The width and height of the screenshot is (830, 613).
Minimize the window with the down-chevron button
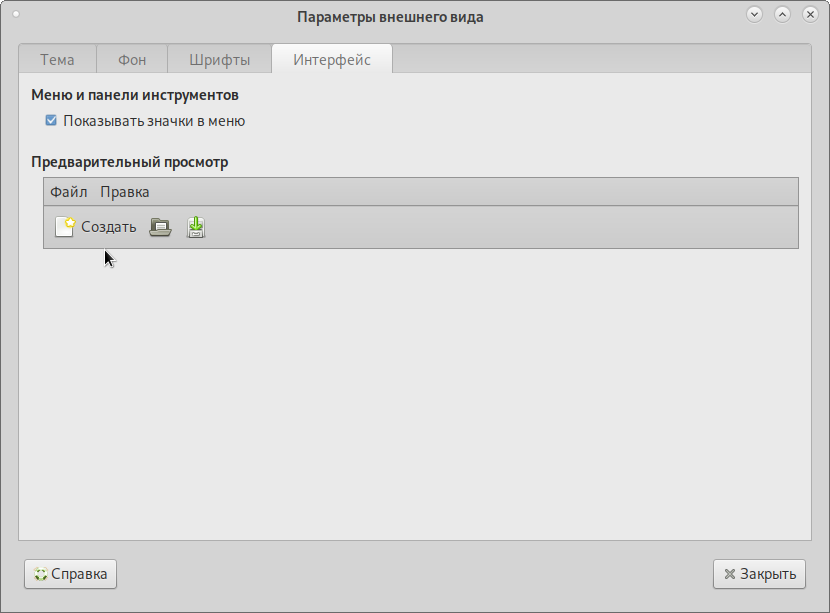tap(755, 15)
